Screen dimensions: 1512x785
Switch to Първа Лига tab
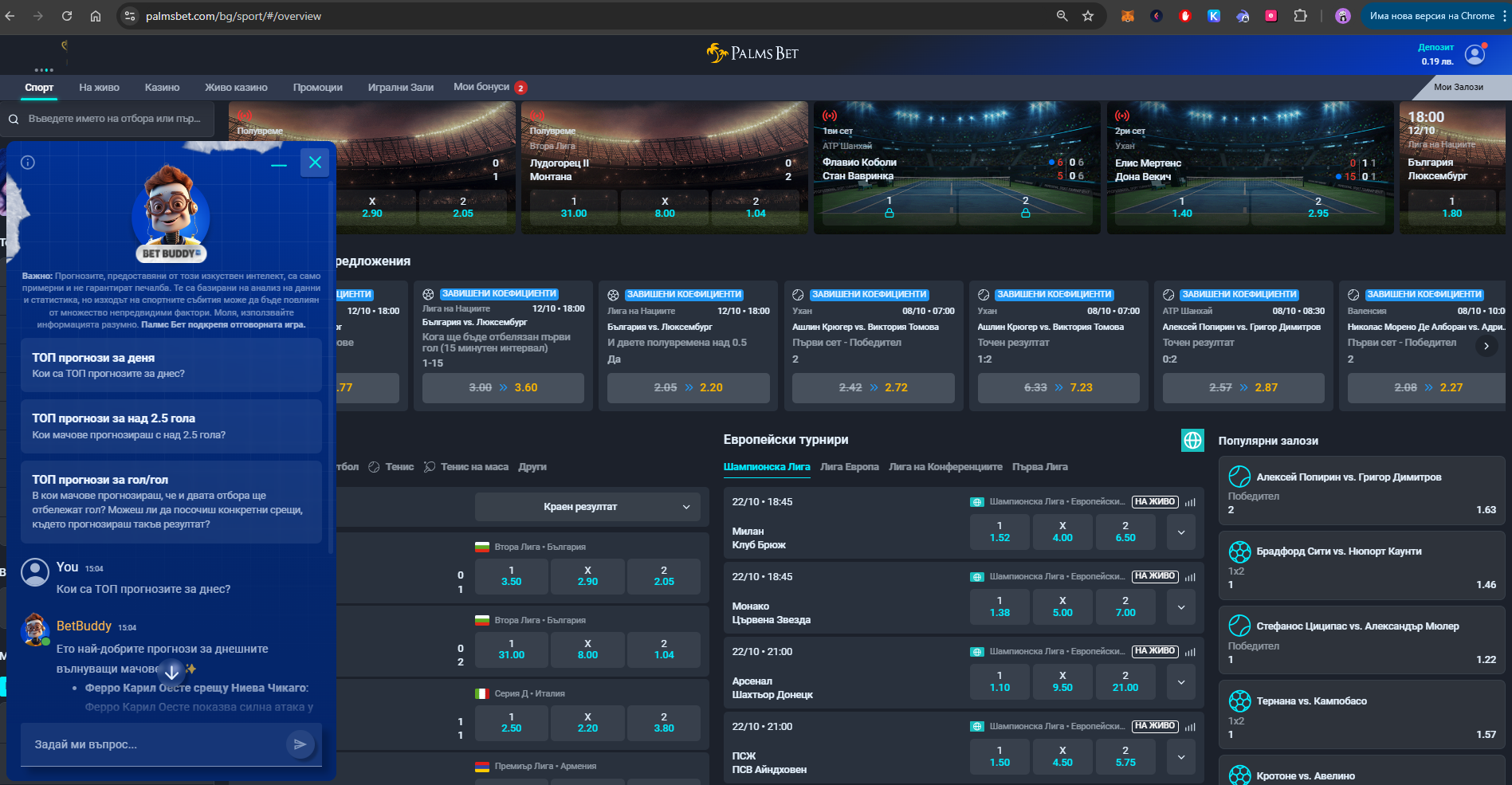(x=1039, y=467)
